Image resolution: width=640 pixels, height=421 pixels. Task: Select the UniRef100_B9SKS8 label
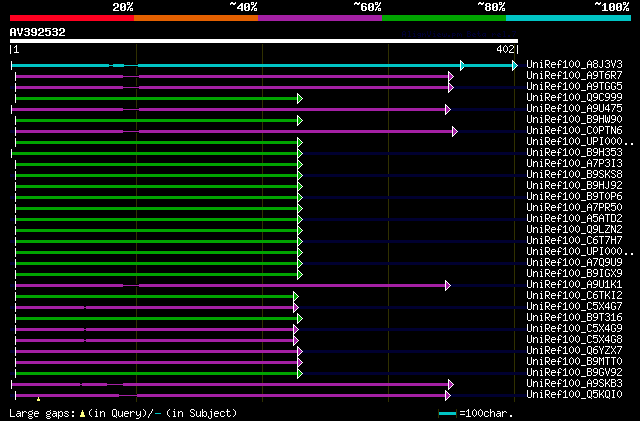coord(574,175)
